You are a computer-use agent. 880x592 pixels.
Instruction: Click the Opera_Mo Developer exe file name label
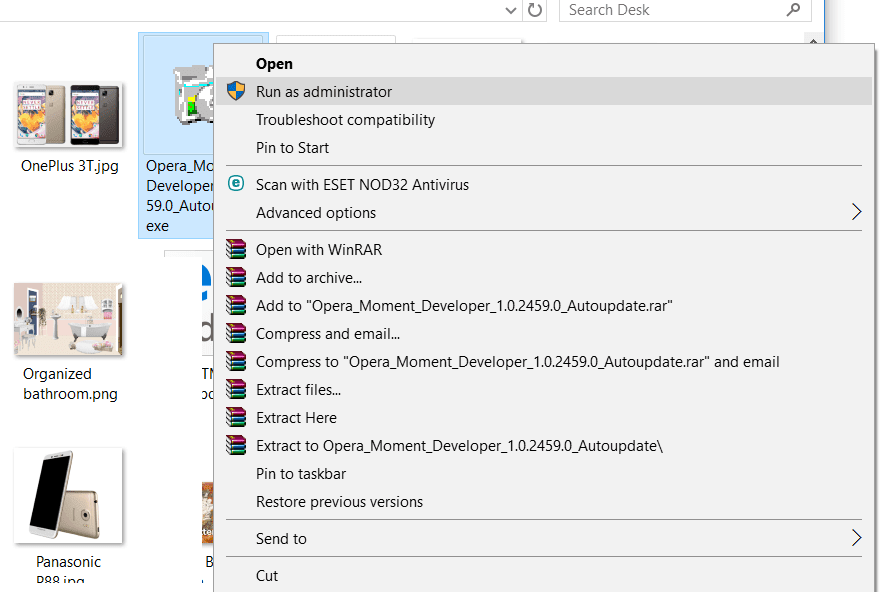pyautogui.click(x=180, y=196)
